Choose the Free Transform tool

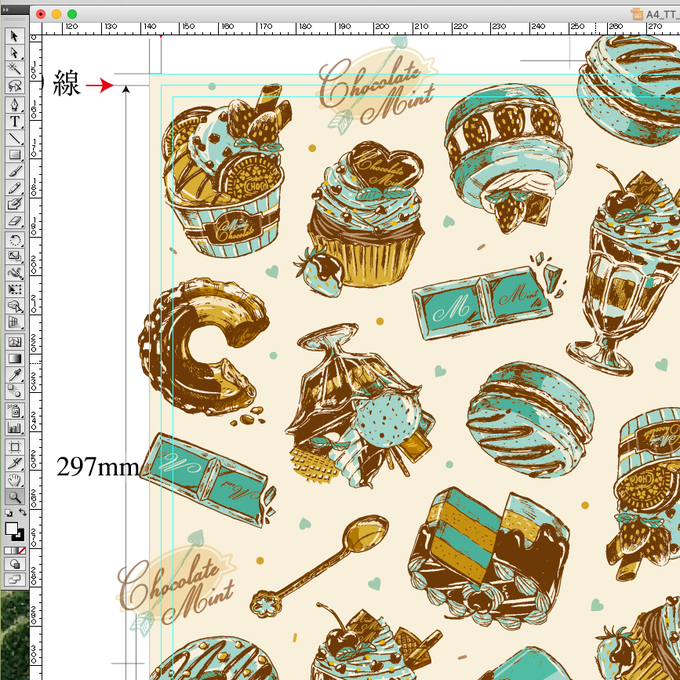pos(14,289)
